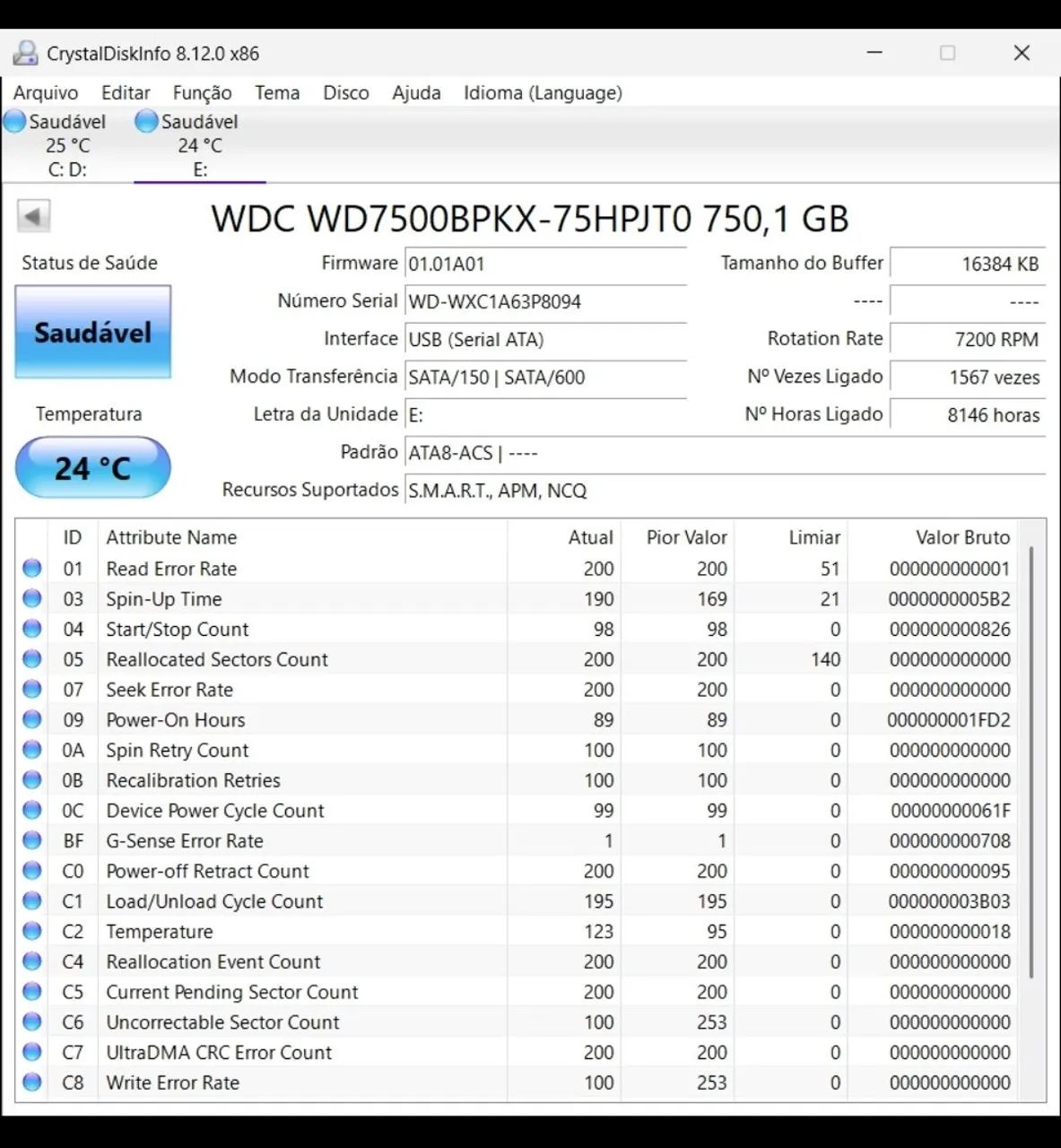Click the serial number field WD-WXC1A63P8094
The image size is (1061, 1148).
click(x=545, y=301)
